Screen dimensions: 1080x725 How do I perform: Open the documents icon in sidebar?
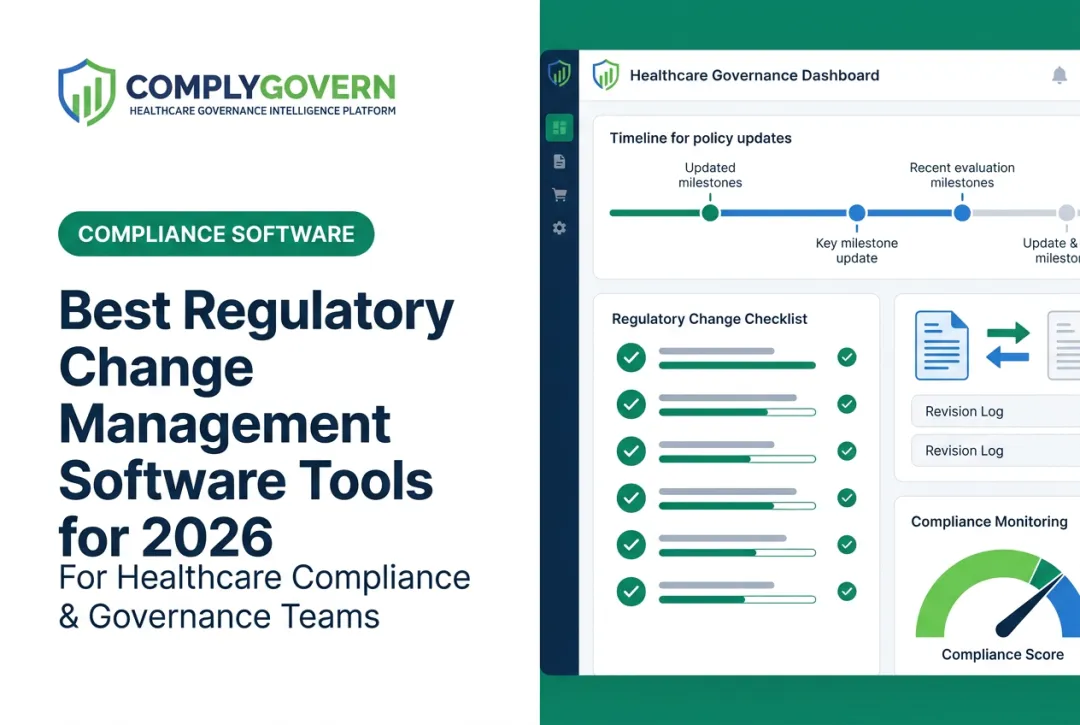pos(559,161)
